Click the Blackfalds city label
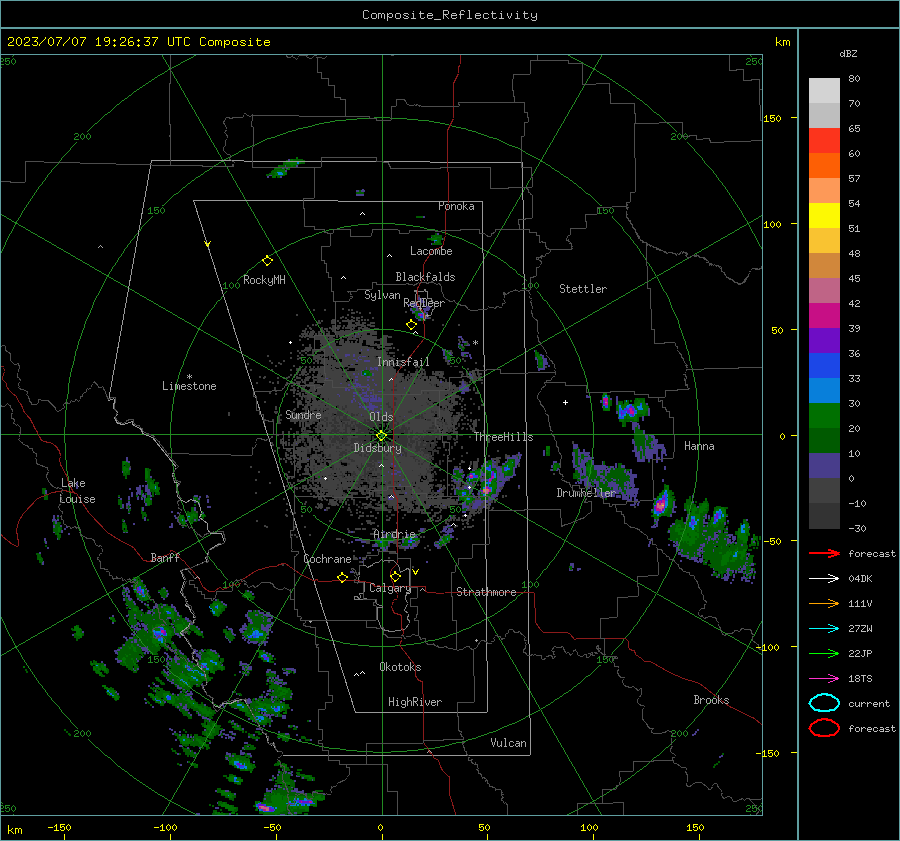The image size is (900, 841). click(425, 277)
